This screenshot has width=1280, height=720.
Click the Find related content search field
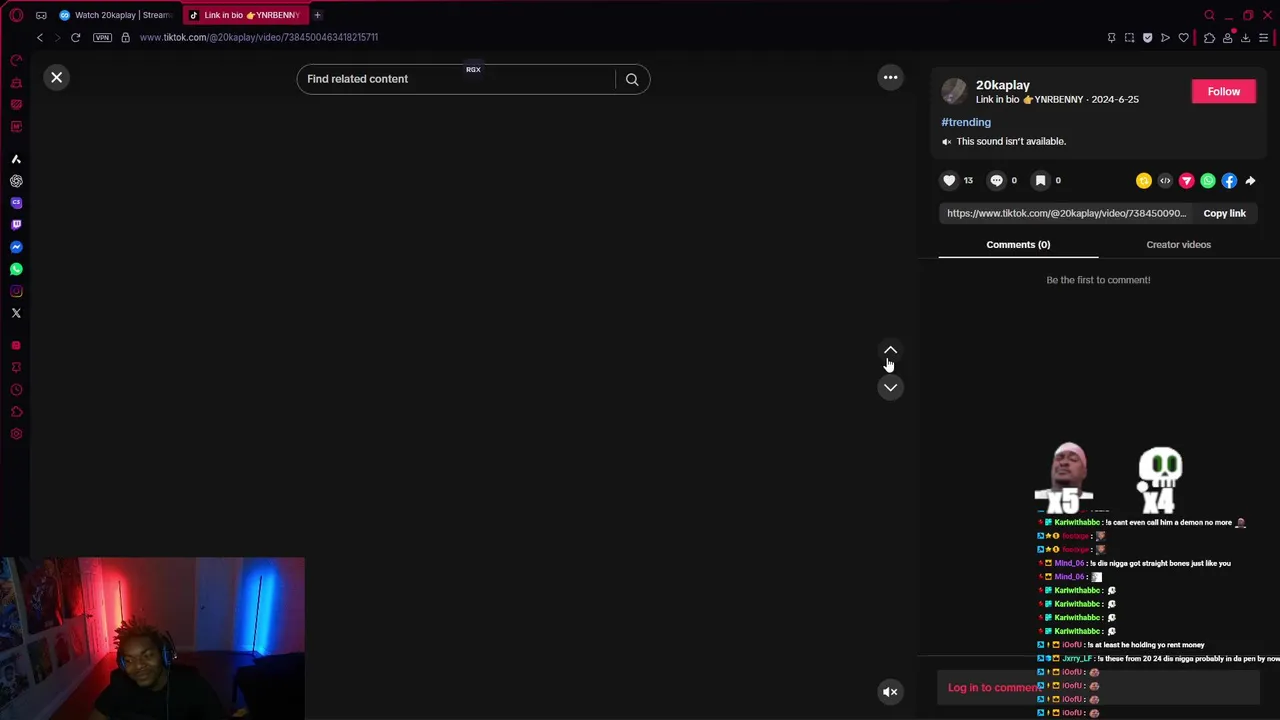point(456,79)
